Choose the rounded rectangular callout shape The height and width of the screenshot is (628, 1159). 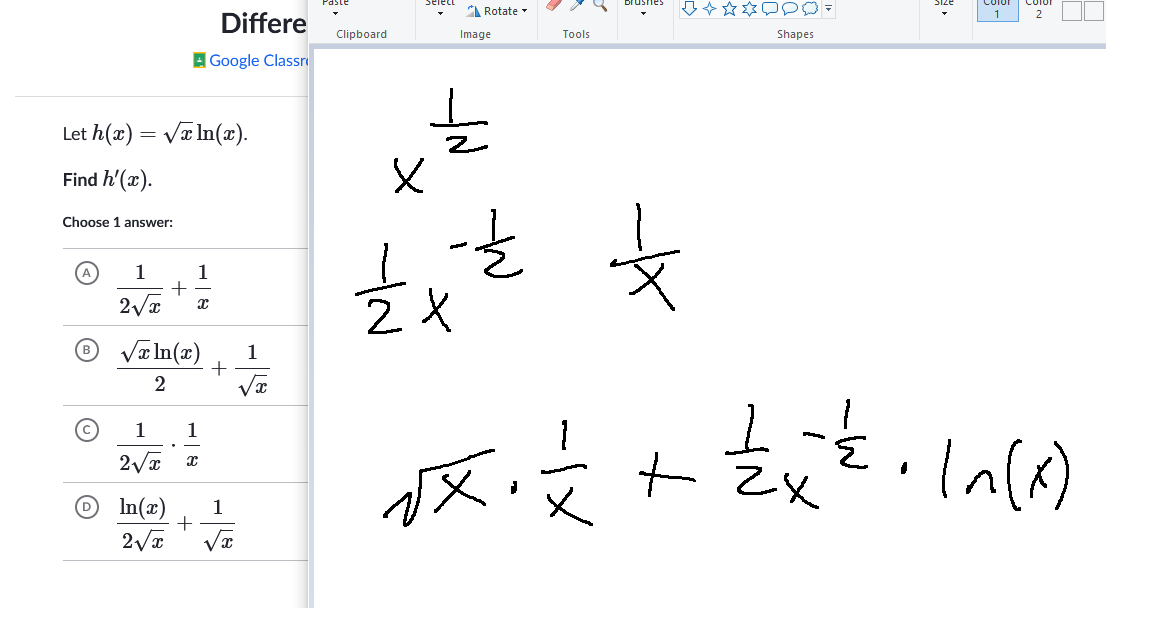(x=769, y=9)
